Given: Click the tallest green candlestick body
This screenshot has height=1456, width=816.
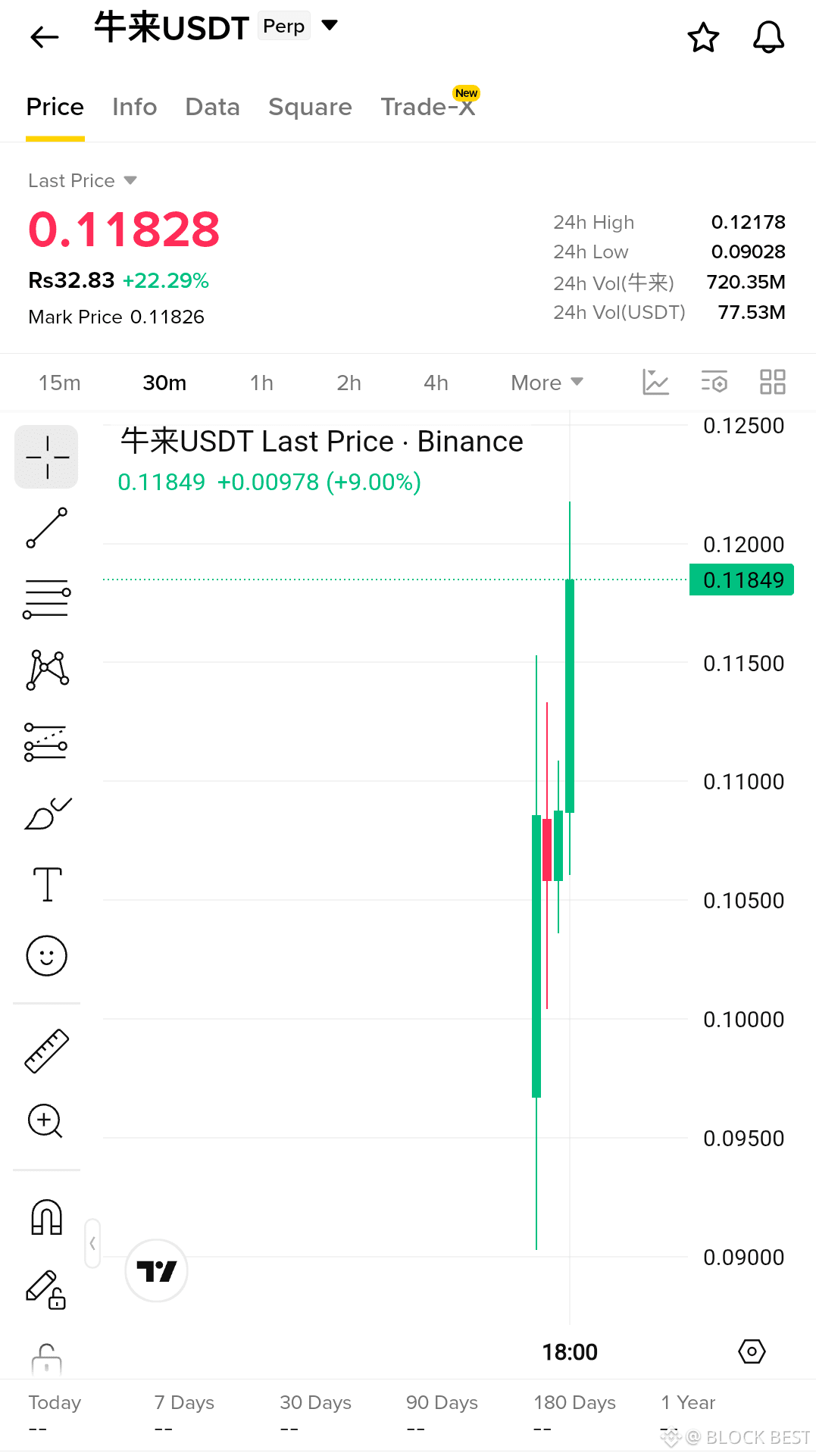Looking at the screenshot, I should [536, 956].
